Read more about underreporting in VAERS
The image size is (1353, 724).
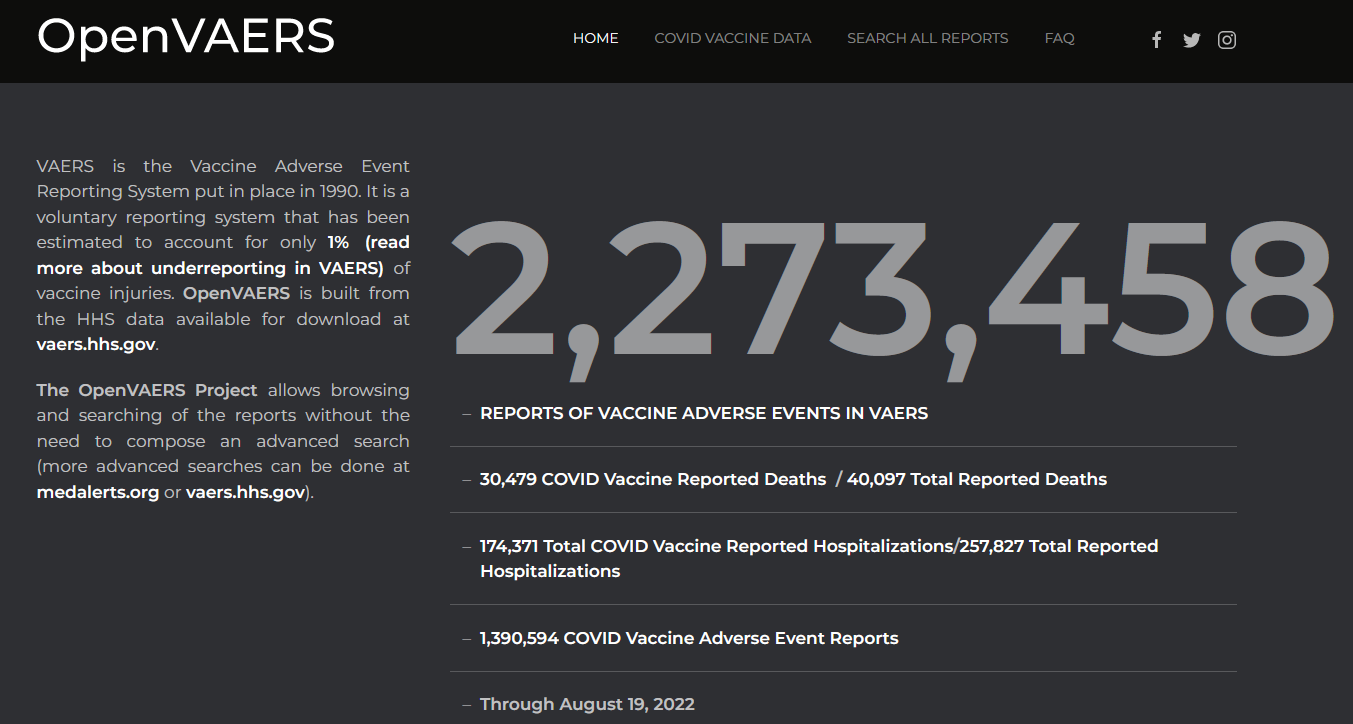[x=210, y=268]
